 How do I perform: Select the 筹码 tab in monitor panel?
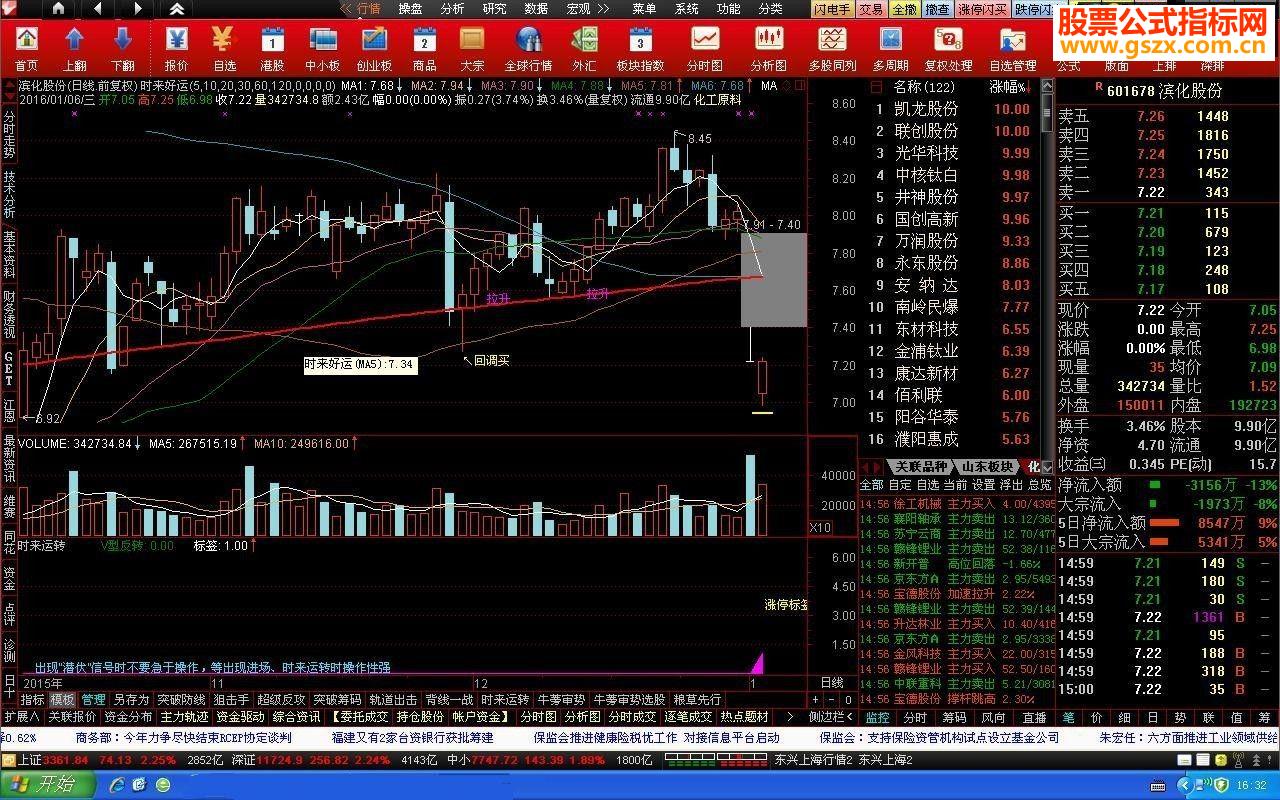pyautogui.click(x=953, y=717)
